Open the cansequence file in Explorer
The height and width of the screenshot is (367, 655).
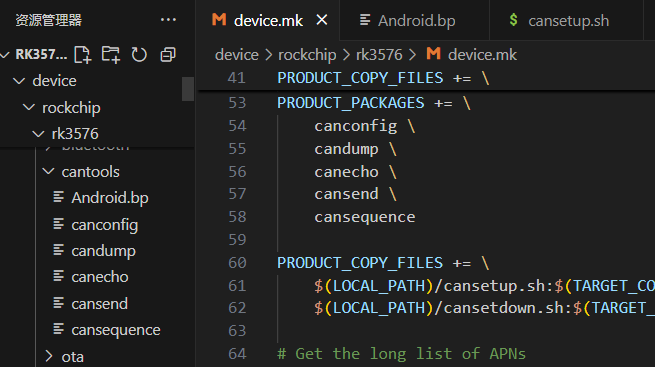point(116,330)
